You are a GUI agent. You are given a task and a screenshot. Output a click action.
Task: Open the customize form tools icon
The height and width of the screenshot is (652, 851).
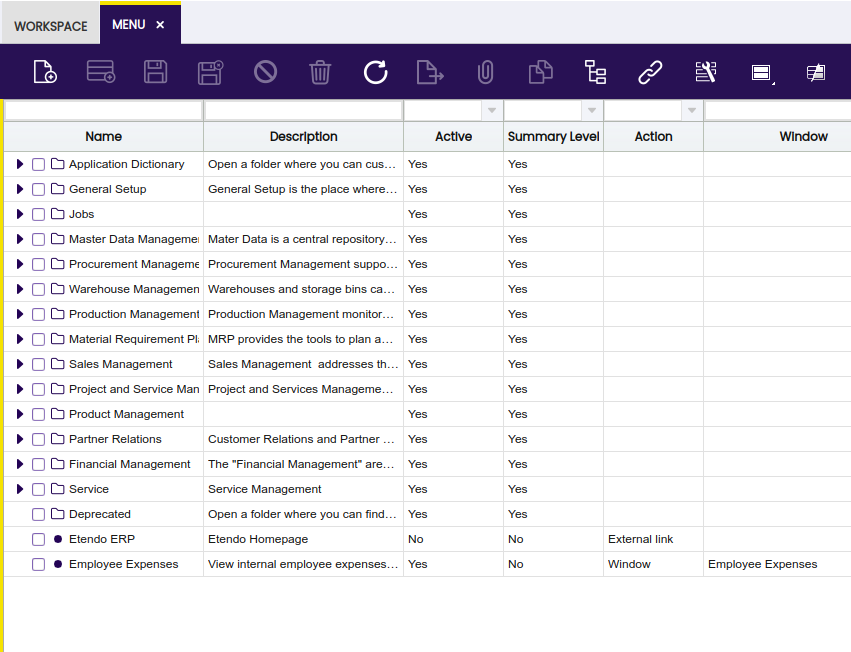(x=706, y=72)
